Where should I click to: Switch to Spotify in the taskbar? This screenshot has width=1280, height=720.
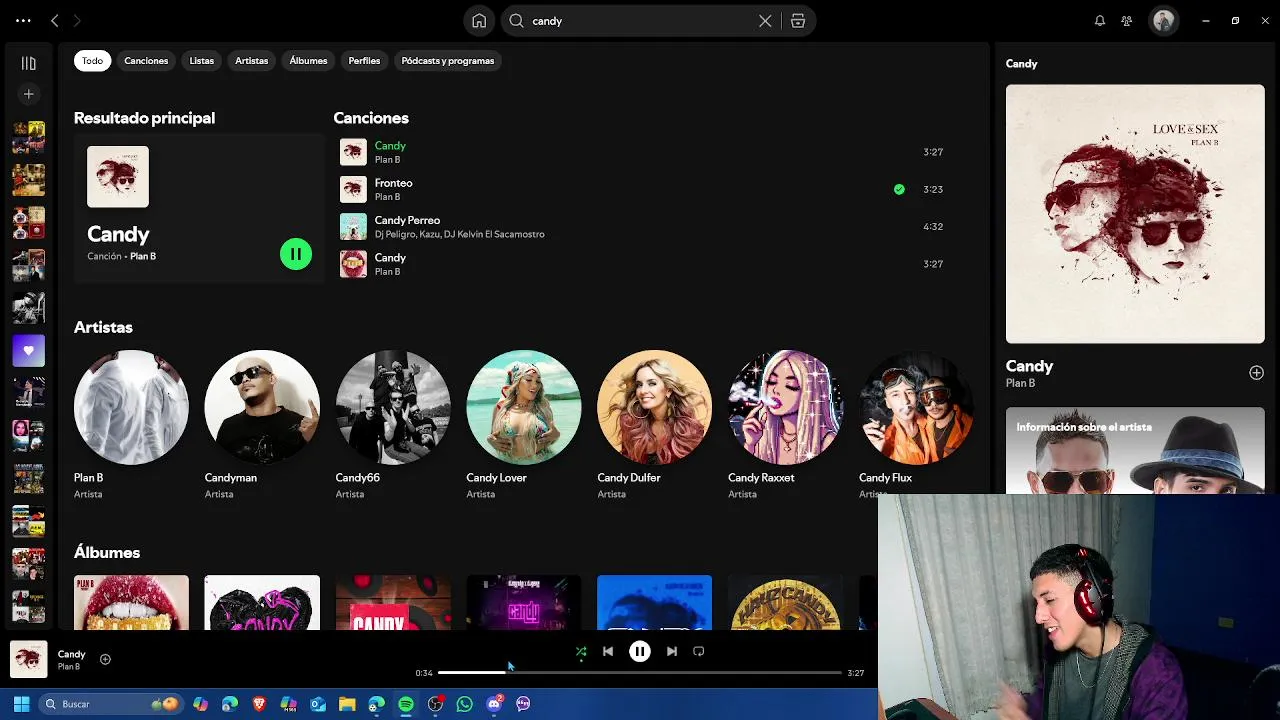[x=406, y=704]
